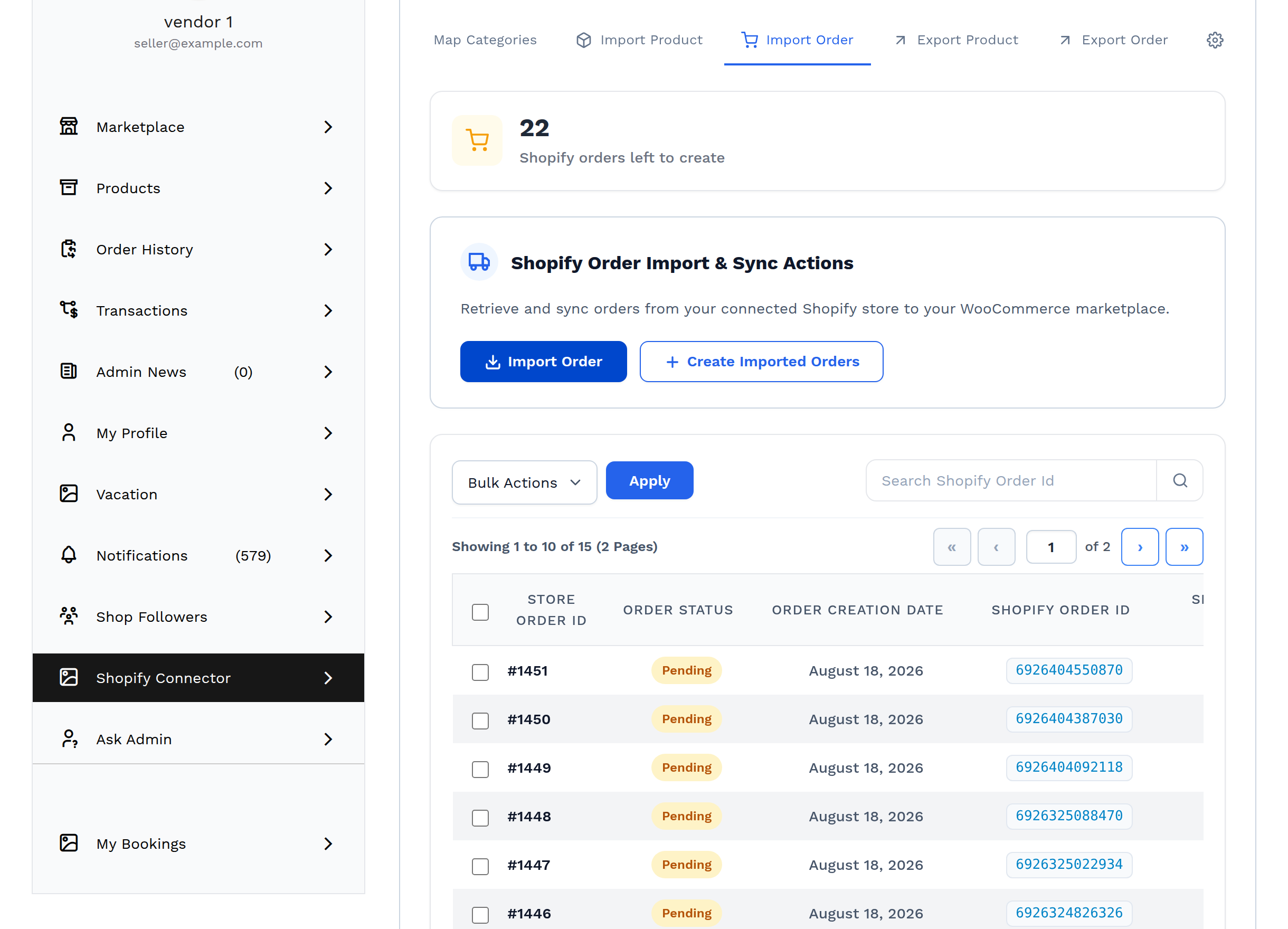Viewport: 1288px width, 929px height.
Task: Click the Pending badge for order #1447
Action: pyautogui.click(x=687, y=864)
